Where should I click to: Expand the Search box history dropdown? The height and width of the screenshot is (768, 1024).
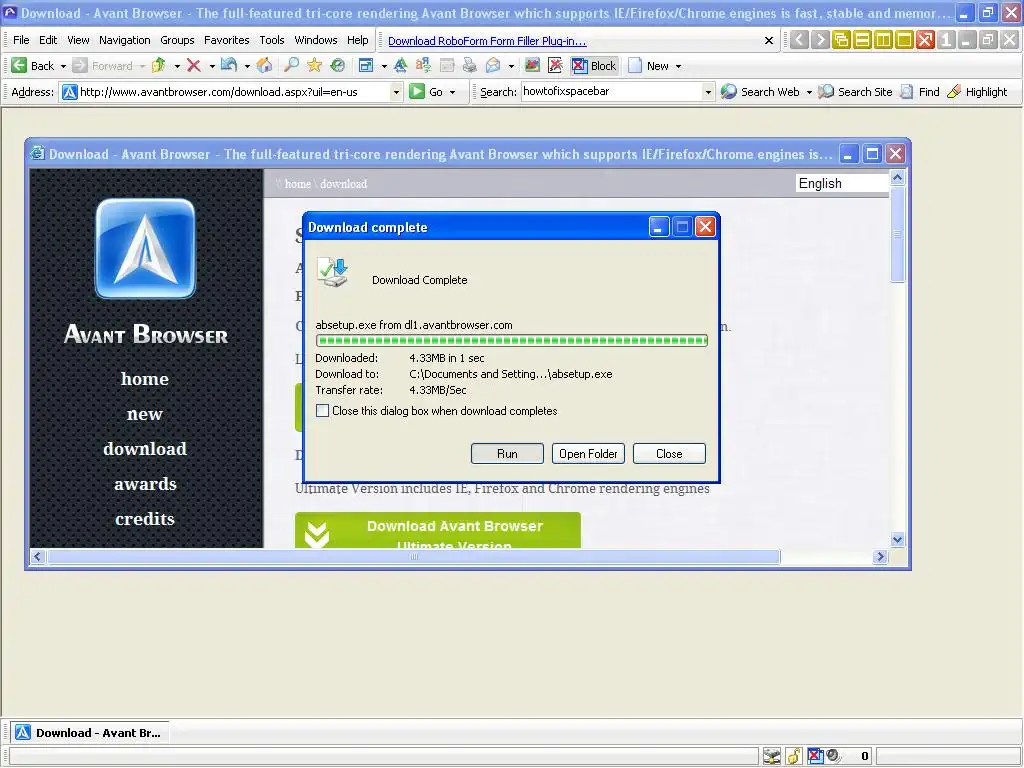708,92
